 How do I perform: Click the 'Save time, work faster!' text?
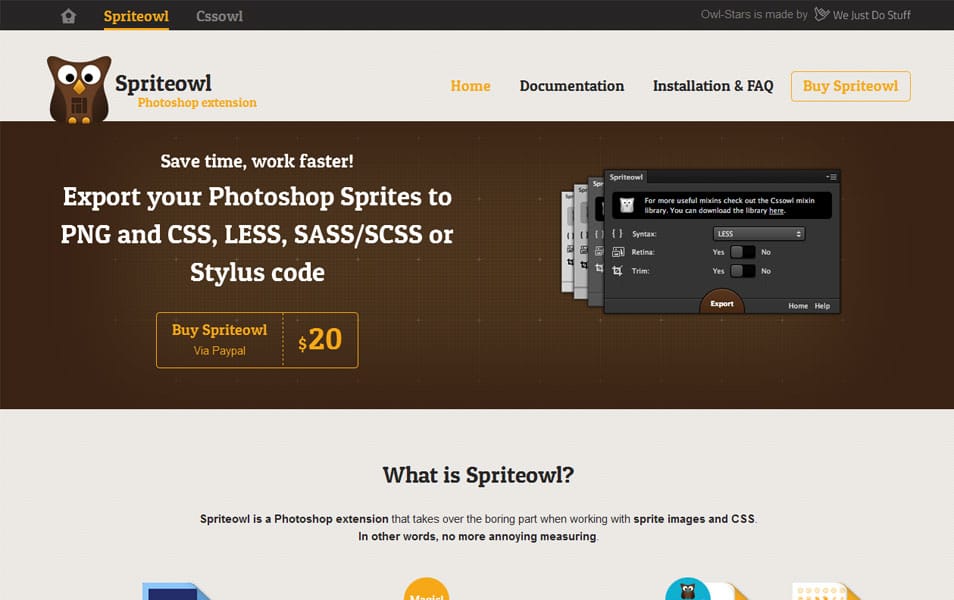(x=257, y=161)
